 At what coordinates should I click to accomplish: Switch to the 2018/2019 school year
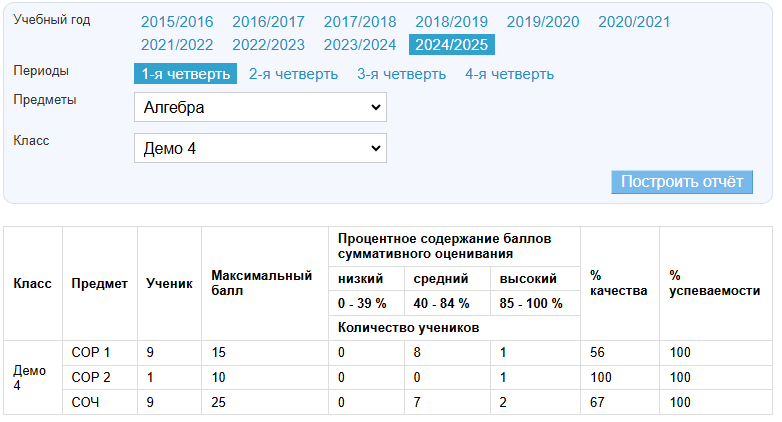pos(451,22)
